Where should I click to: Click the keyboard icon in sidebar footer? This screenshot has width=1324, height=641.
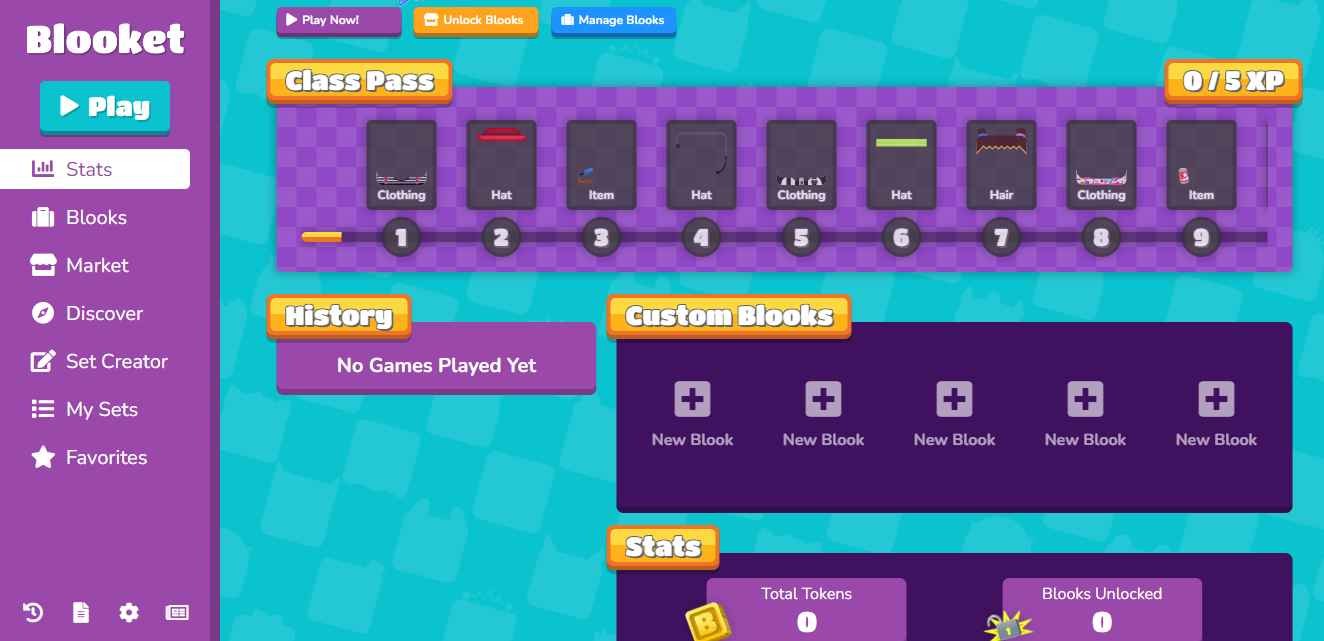(x=177, y=612)
